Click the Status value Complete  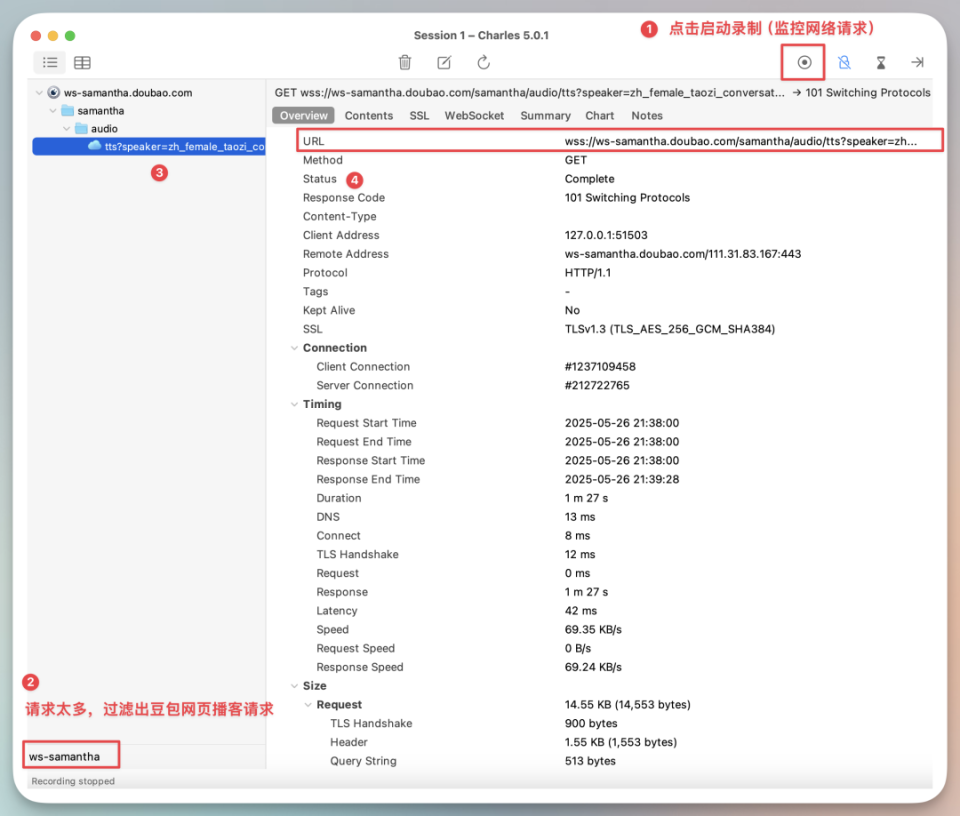[590, 179]
